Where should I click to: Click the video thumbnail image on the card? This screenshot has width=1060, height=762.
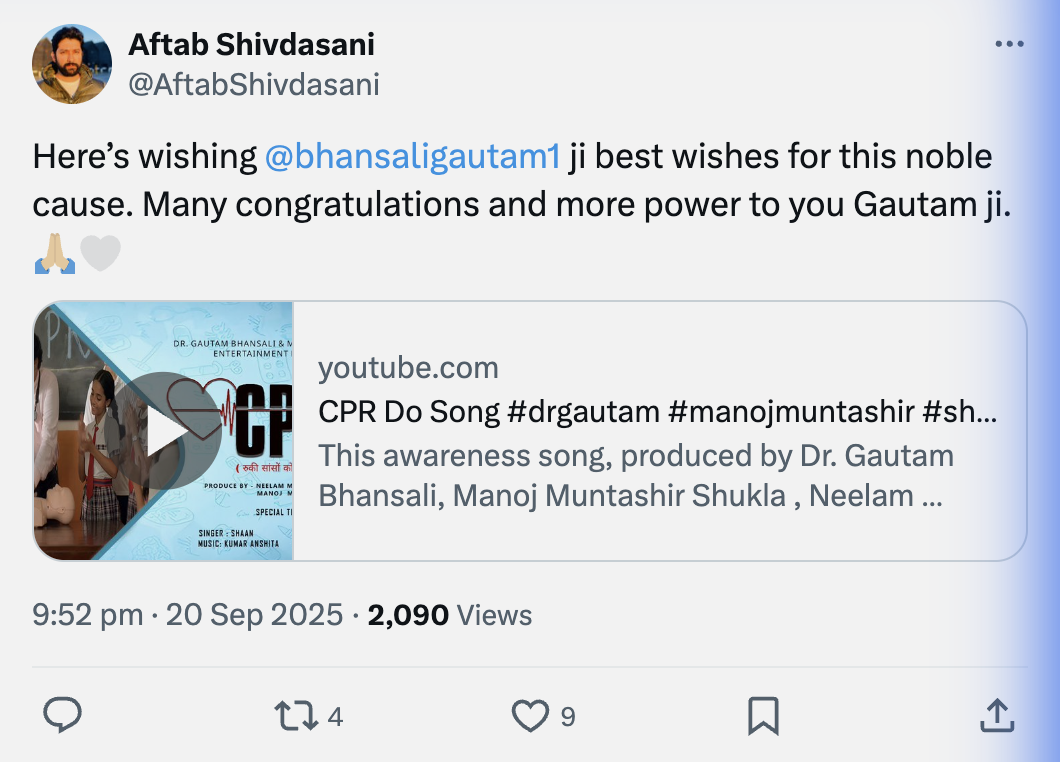pyautogui.click(x=165, y=431)
